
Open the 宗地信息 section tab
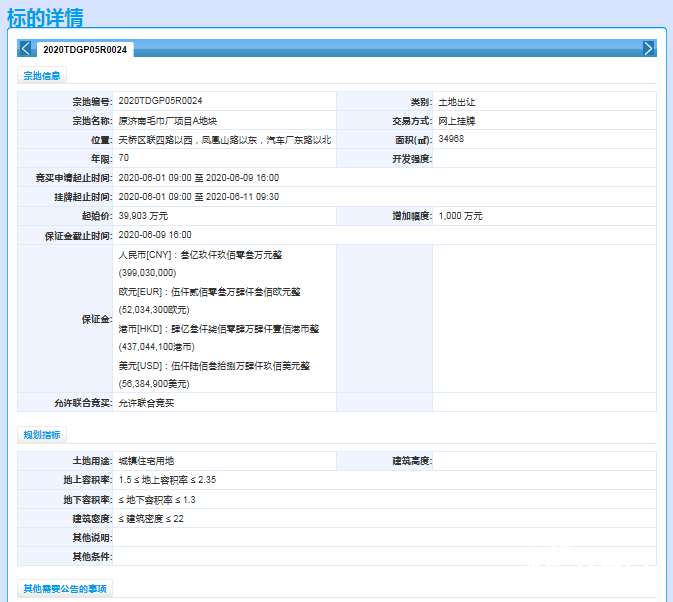point(42,75)
